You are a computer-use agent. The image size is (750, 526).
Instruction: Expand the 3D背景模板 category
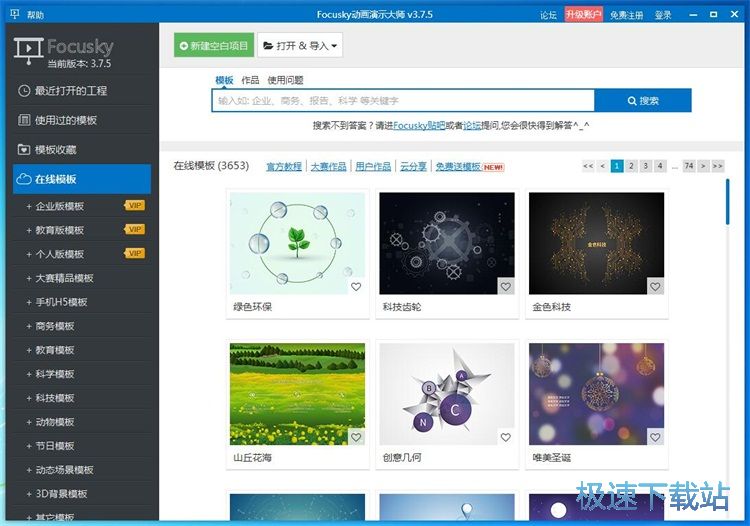click(29, 494)
